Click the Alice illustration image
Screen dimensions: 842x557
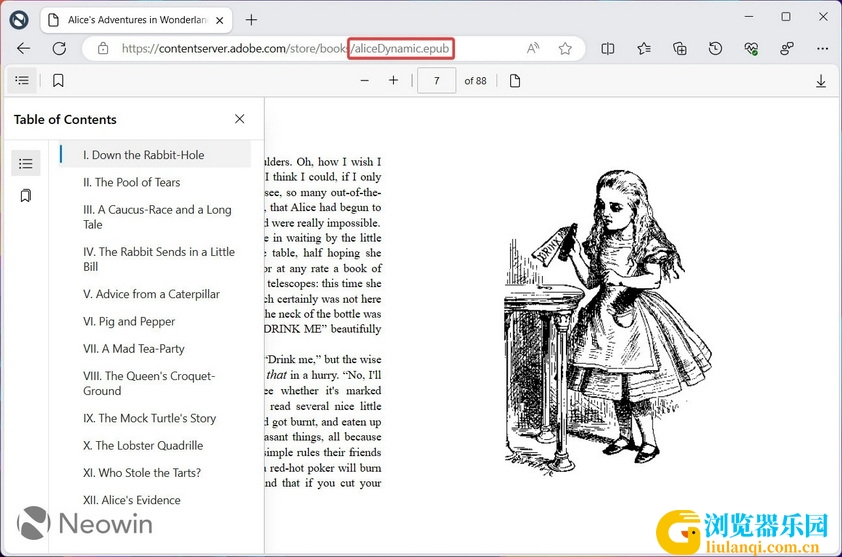pyautogui.click(x=608, y=323)
